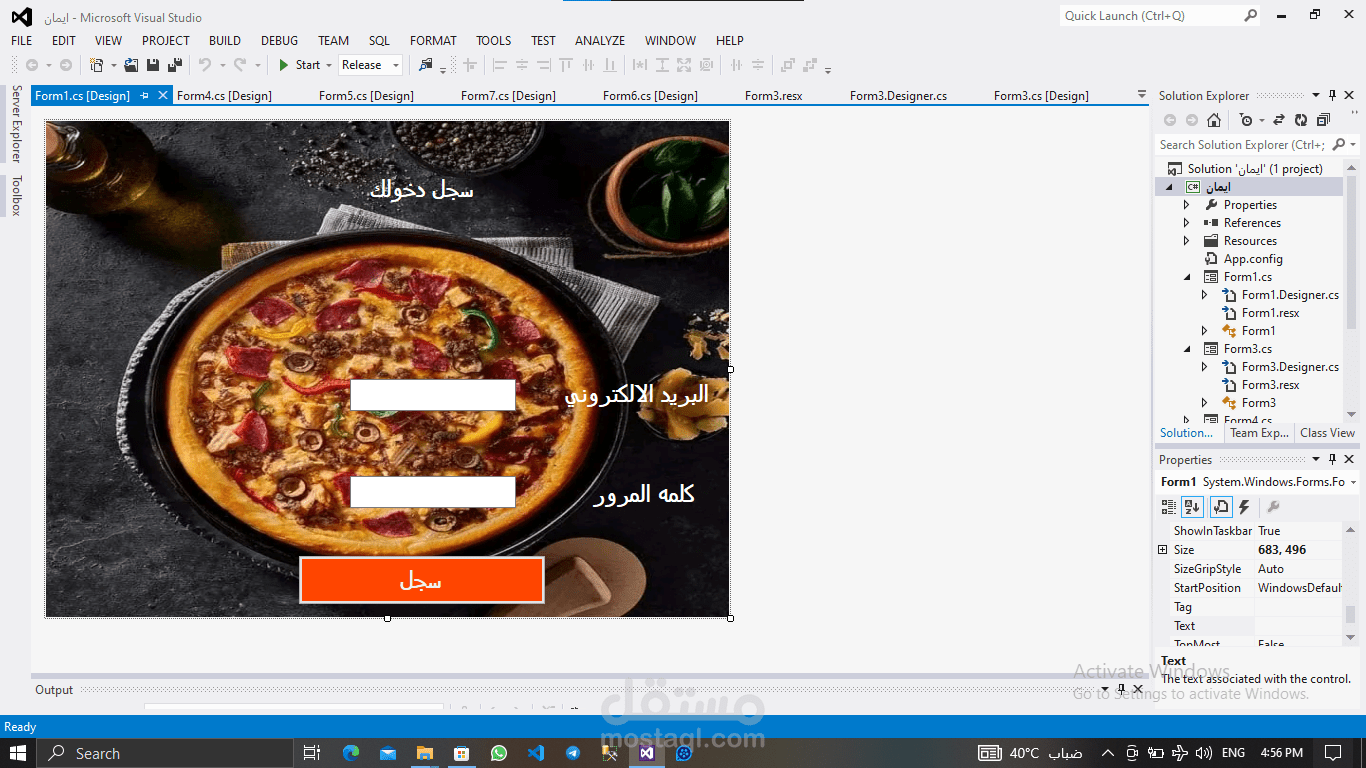Click the Align to Grid layout icon
The image size is (1366, 768).
pos(469,65)
